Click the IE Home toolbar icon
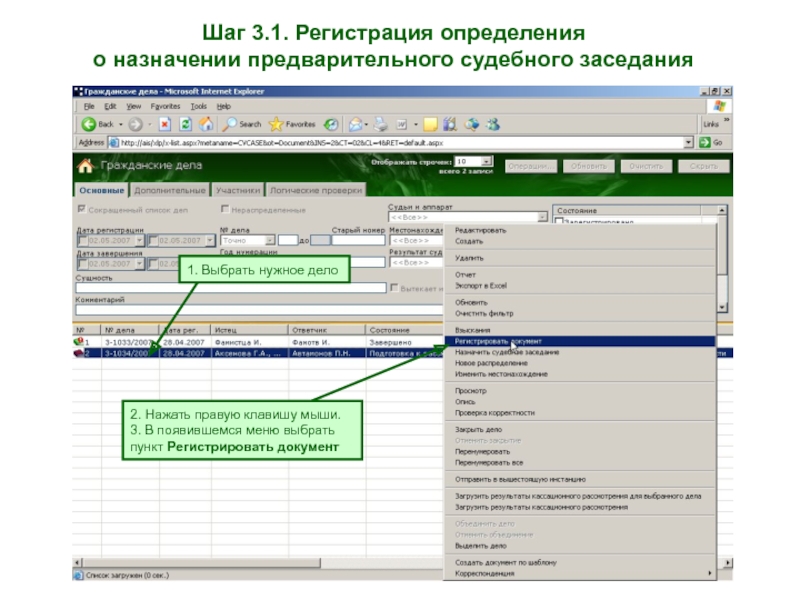The image size is (800, 600). point(206,124)
